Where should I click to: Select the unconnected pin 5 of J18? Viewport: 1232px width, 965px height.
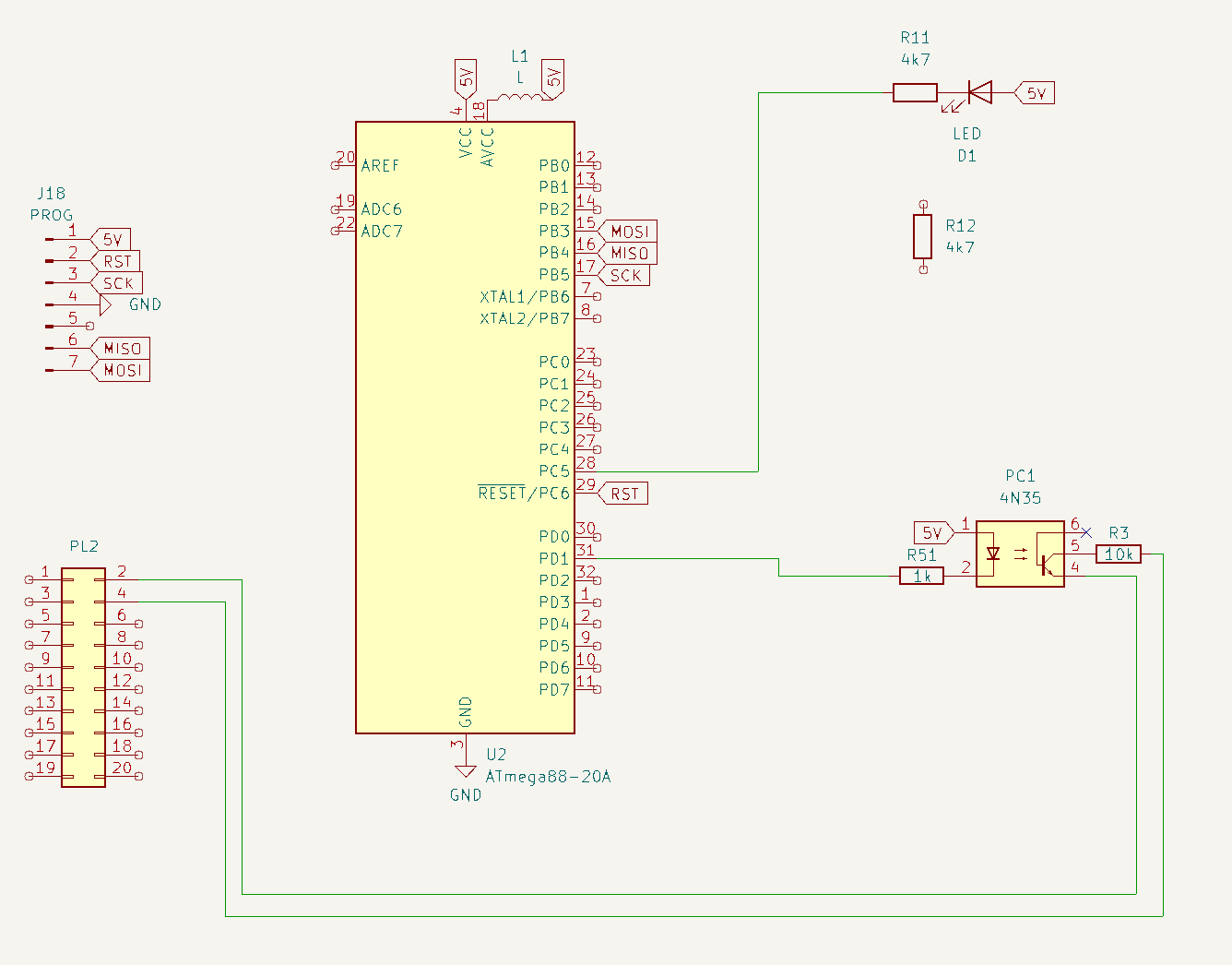point(89,327)
